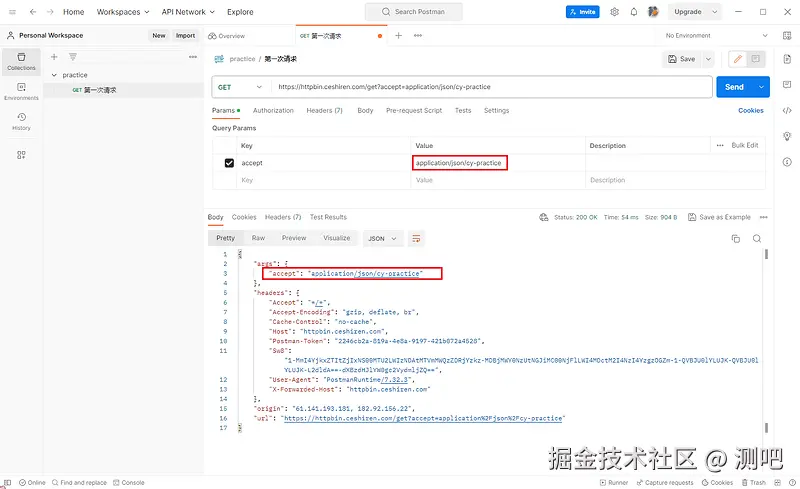Go forward with the right arrow
The height and width of the screenshot is (489, 800).
tap(50, 12)
